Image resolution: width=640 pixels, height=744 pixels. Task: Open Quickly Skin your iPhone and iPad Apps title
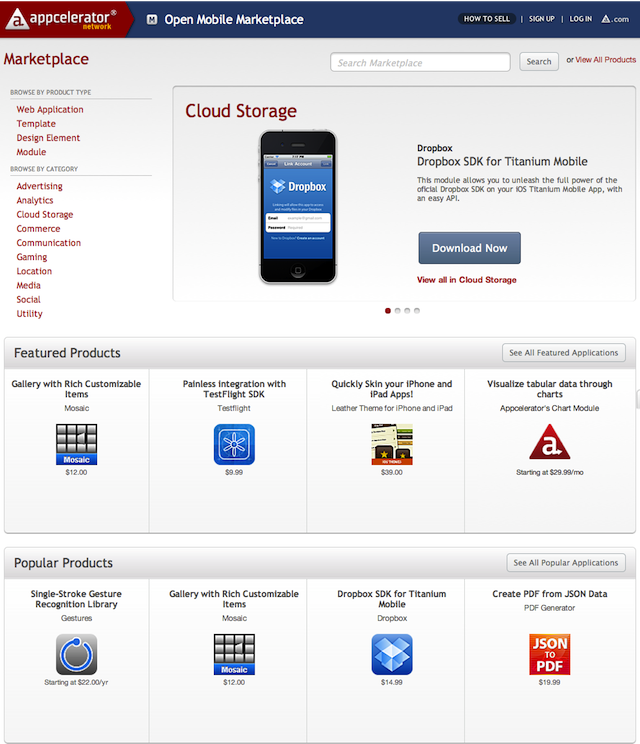click(x=392, y=389)
